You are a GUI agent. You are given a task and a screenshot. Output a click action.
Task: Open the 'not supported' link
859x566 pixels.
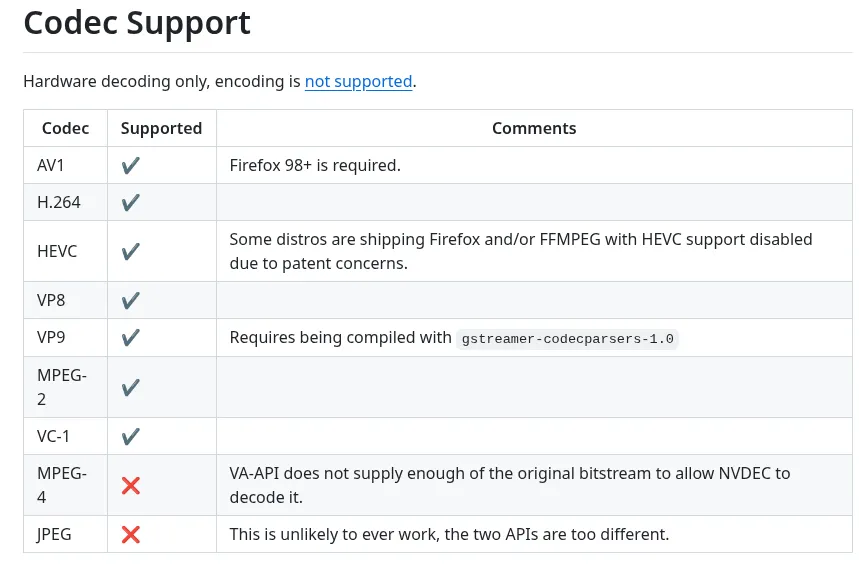358,81
